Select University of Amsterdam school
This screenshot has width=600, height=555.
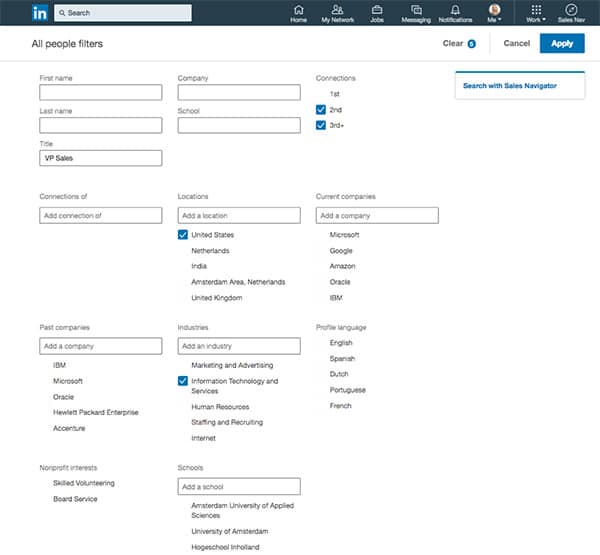[230, 531]
